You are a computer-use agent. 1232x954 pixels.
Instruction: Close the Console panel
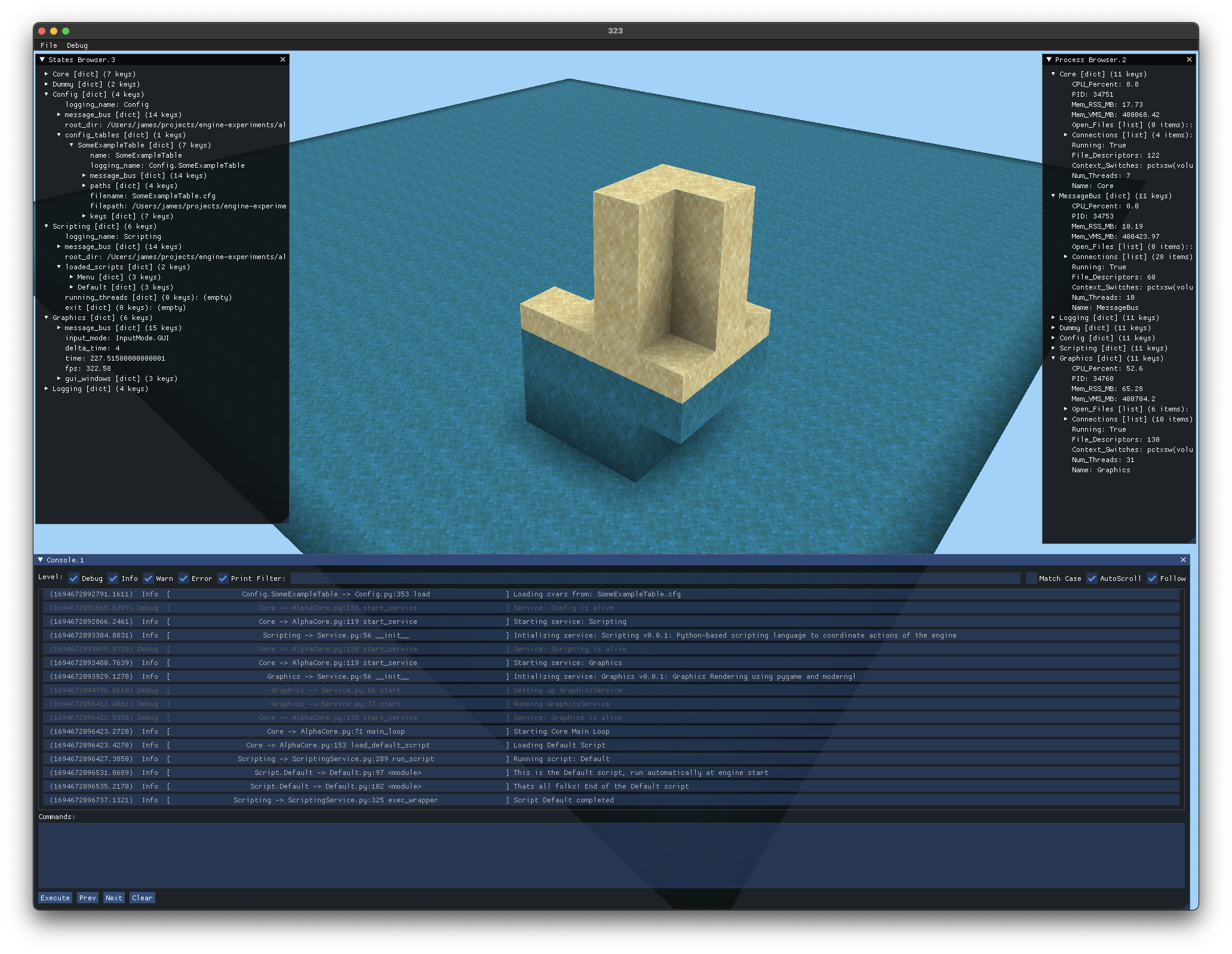click(x=1183, y=560)
